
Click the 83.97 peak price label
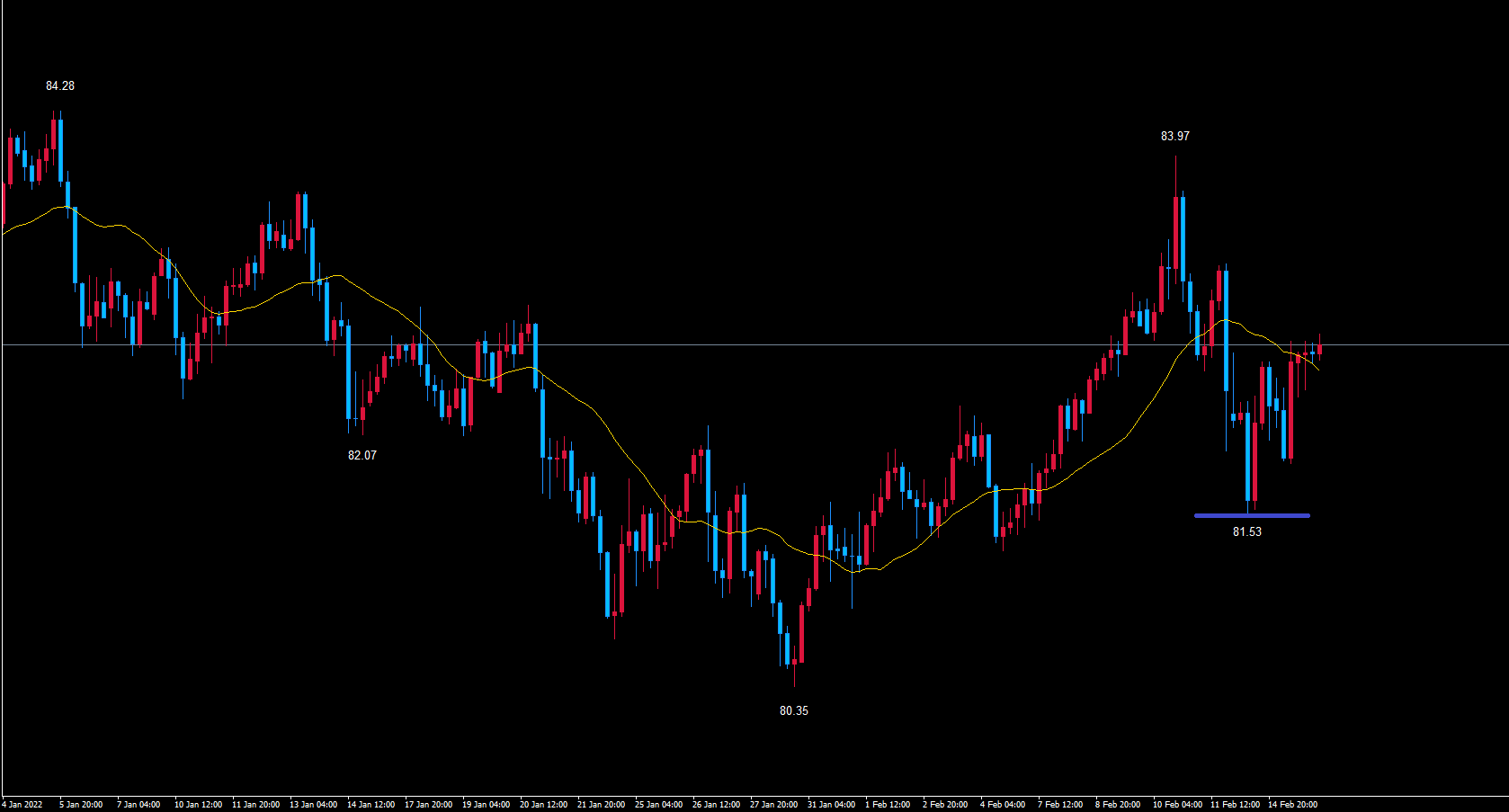[1174, 137]
